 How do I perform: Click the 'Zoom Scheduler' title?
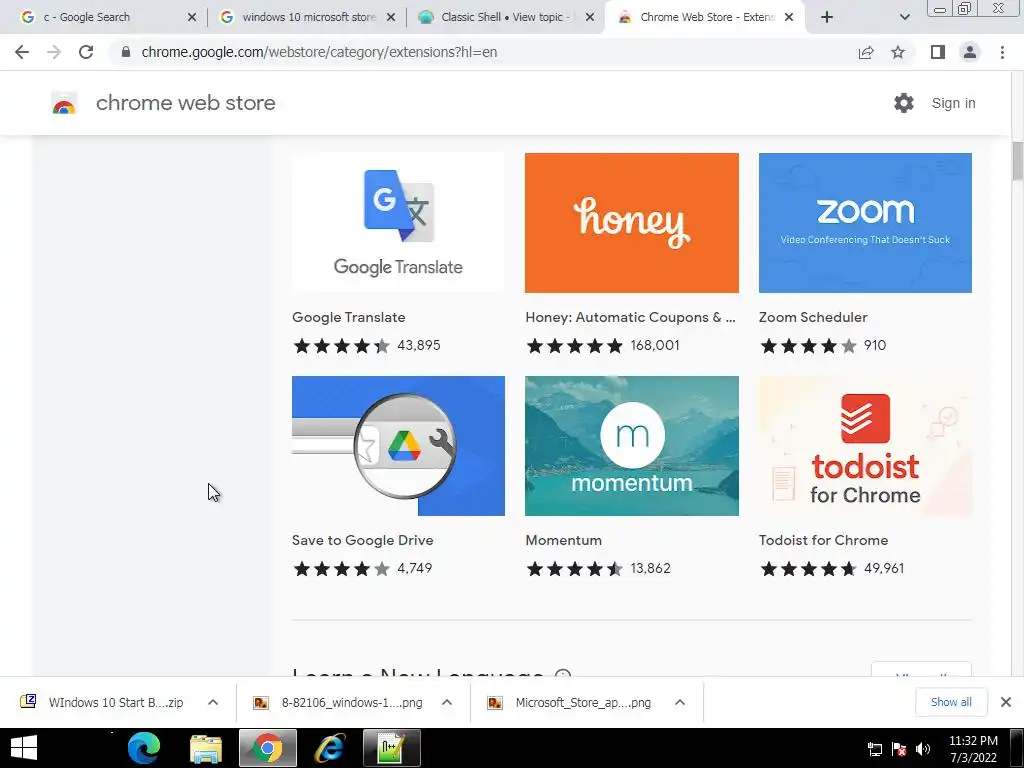813,317
